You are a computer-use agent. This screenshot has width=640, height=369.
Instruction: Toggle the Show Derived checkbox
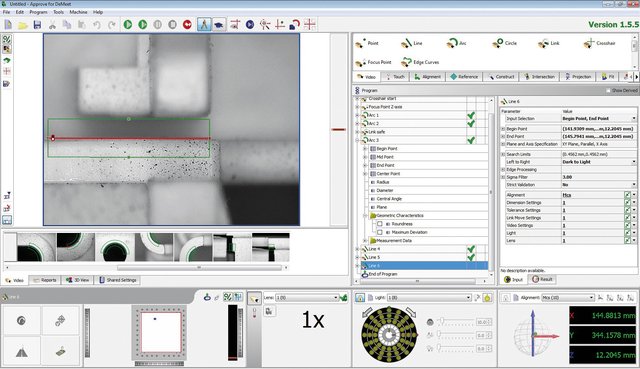608,90
